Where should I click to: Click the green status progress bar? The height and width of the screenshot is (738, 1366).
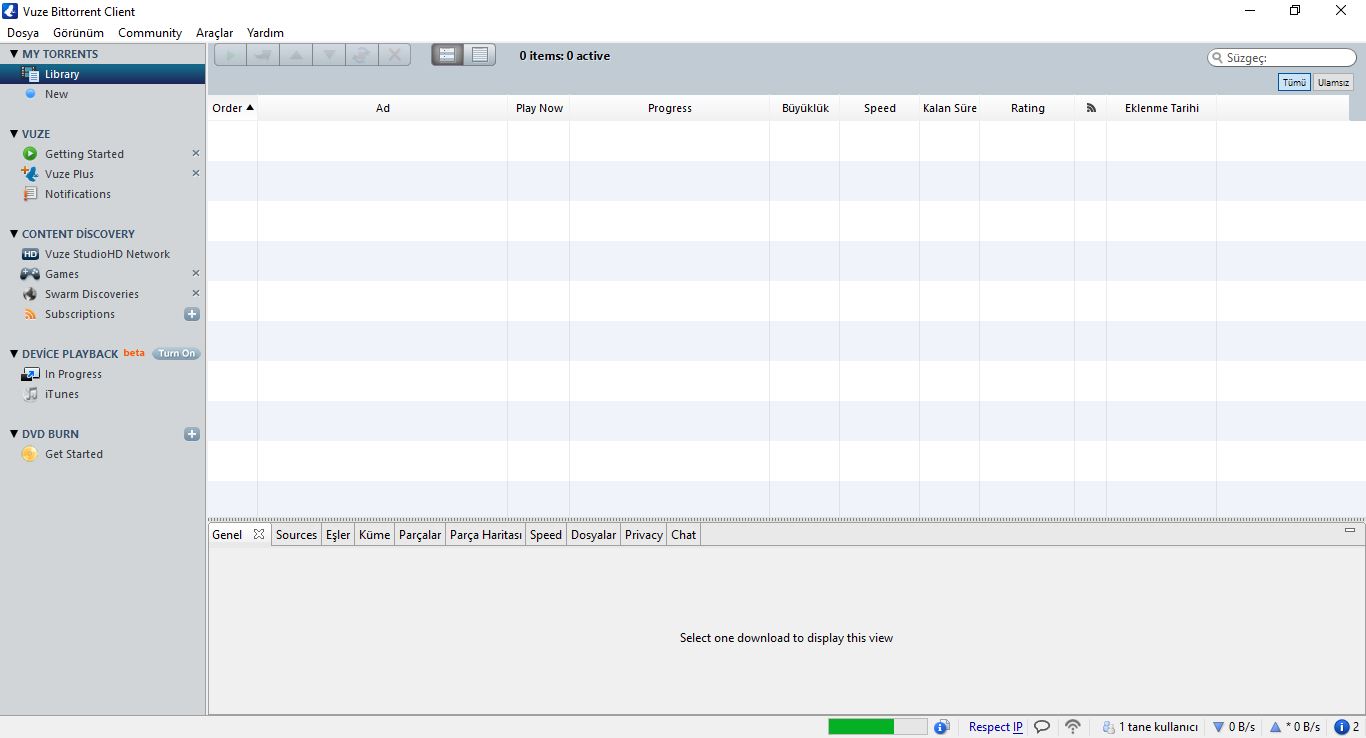coord(877,727)
